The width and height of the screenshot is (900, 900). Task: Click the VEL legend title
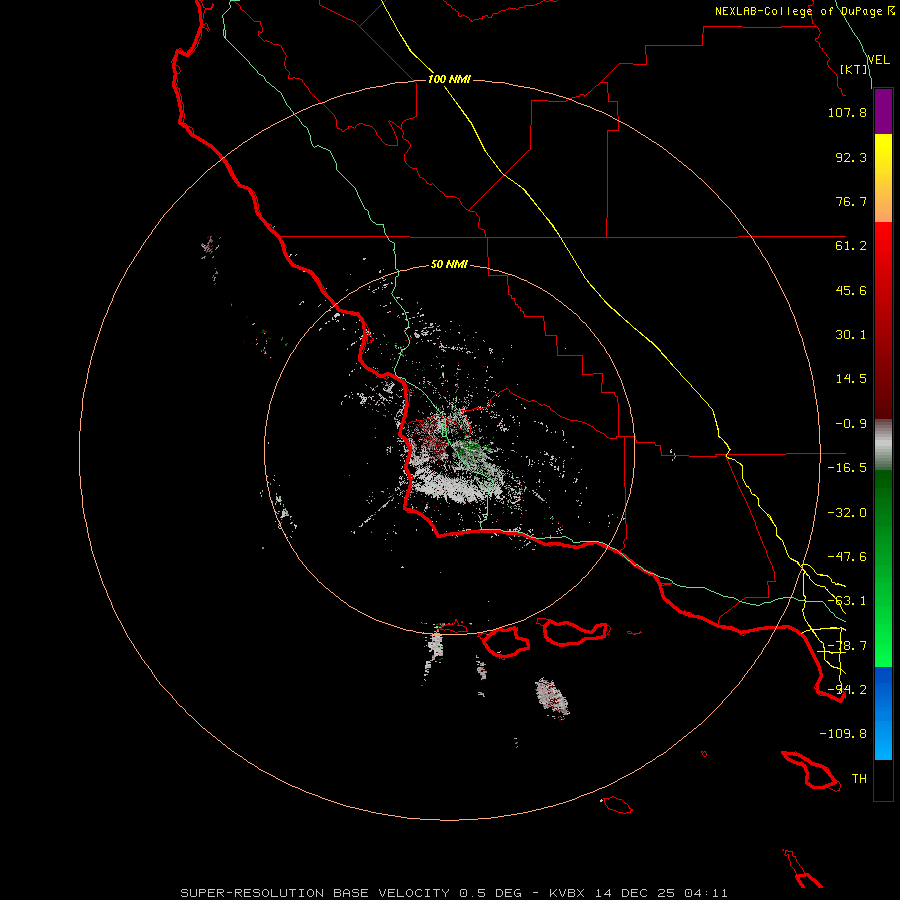(x=878, y=60)
